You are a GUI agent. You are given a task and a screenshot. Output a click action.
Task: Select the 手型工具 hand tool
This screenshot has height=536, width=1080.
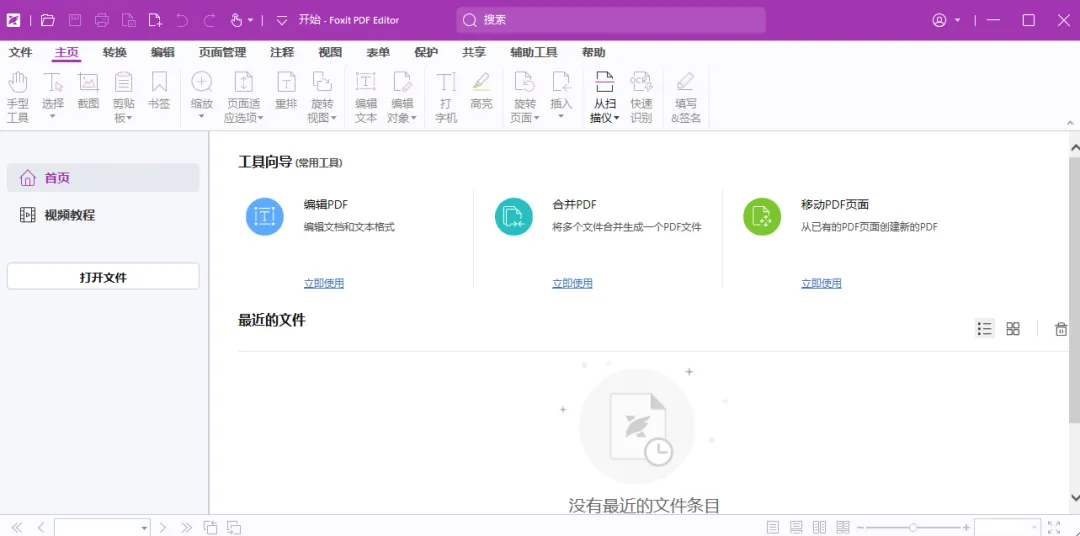(x=17, y=97)
